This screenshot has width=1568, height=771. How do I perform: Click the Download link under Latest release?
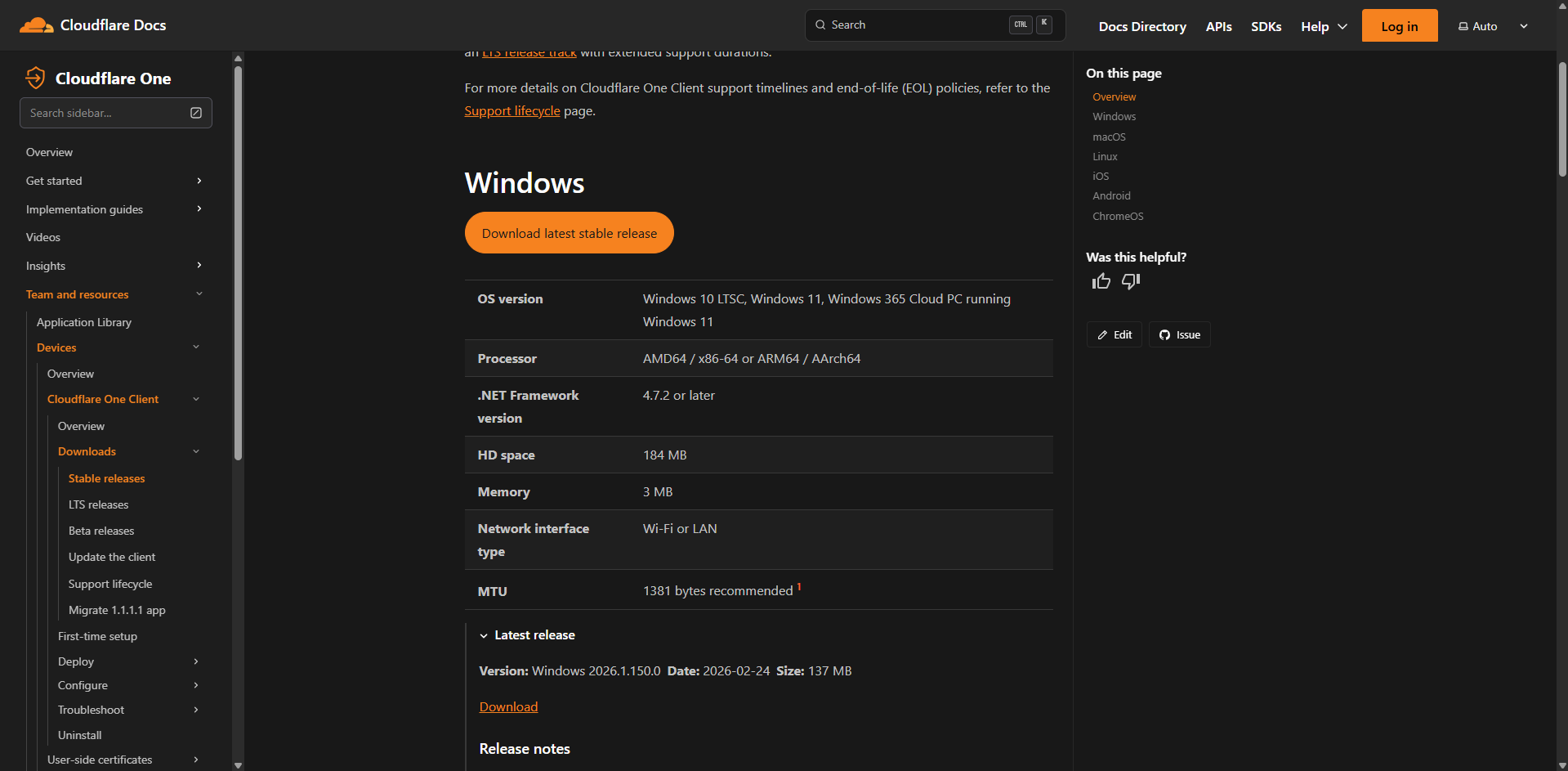coord(508,707)
